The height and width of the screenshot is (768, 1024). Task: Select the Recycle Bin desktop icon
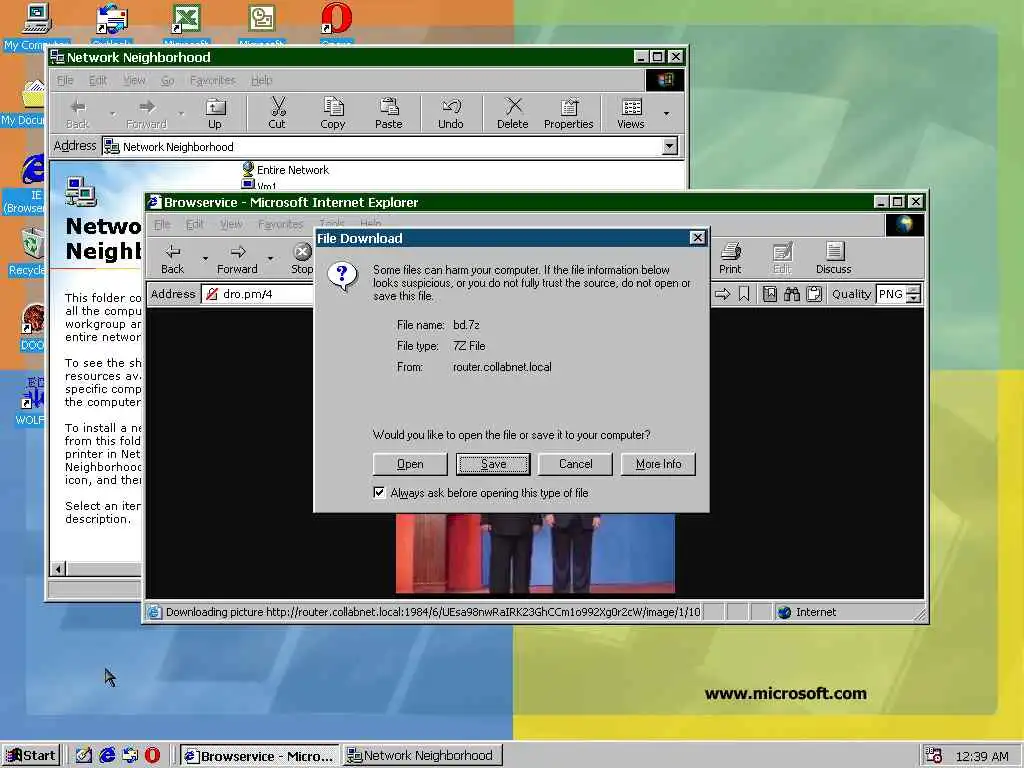[31, 243]
